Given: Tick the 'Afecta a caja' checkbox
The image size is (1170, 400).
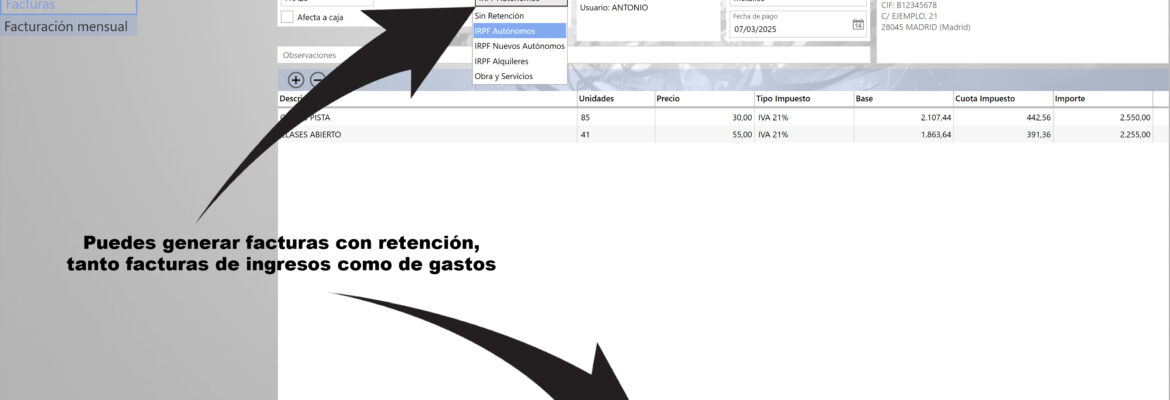Looking at the screenshot, I should tap(287, 16).
